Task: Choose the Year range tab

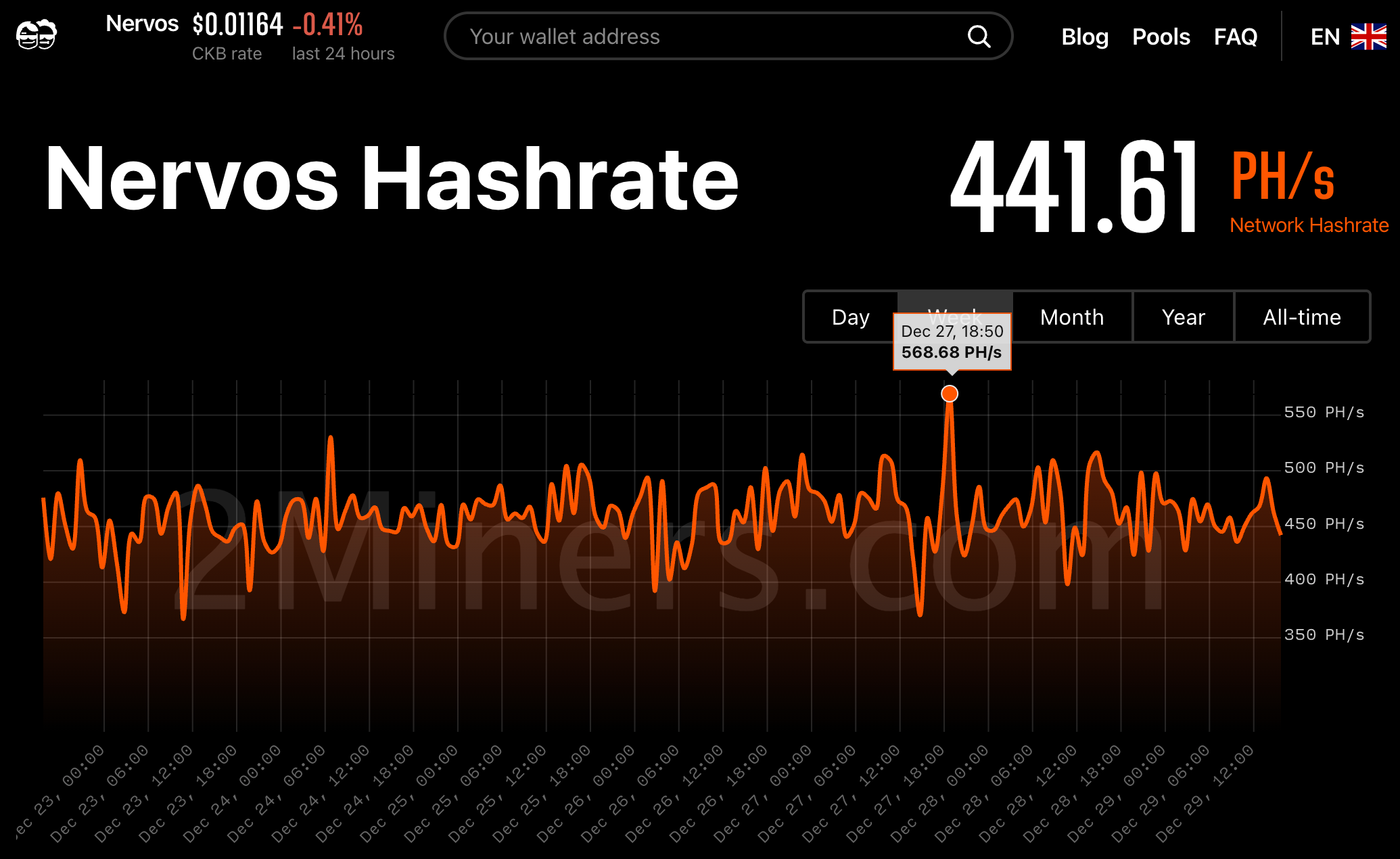Action: click(x=1183, y=317)
